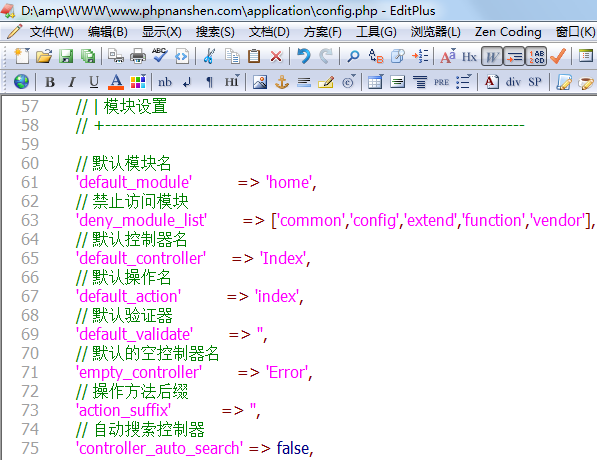Toggle hex viewer (Hx)

pyautogui.click(x=469, y=56)
